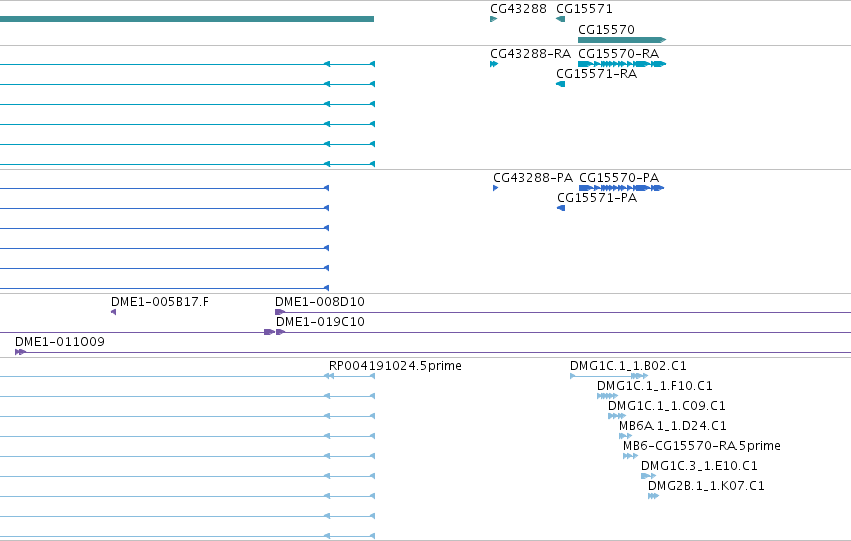Viewport: 851px width, 541px height.
Task: Click the CG15570-PA coding exon glyph
Action: pos(621,188)
